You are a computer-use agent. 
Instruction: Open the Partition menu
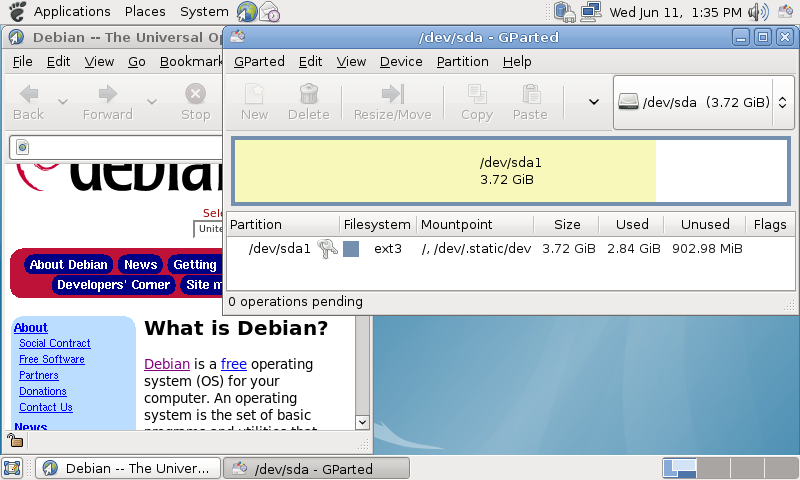coord(462,62)
